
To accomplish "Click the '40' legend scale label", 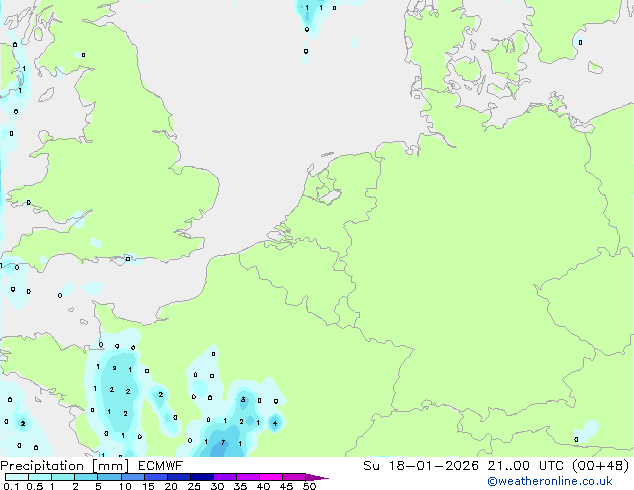I will pos(263,486).
